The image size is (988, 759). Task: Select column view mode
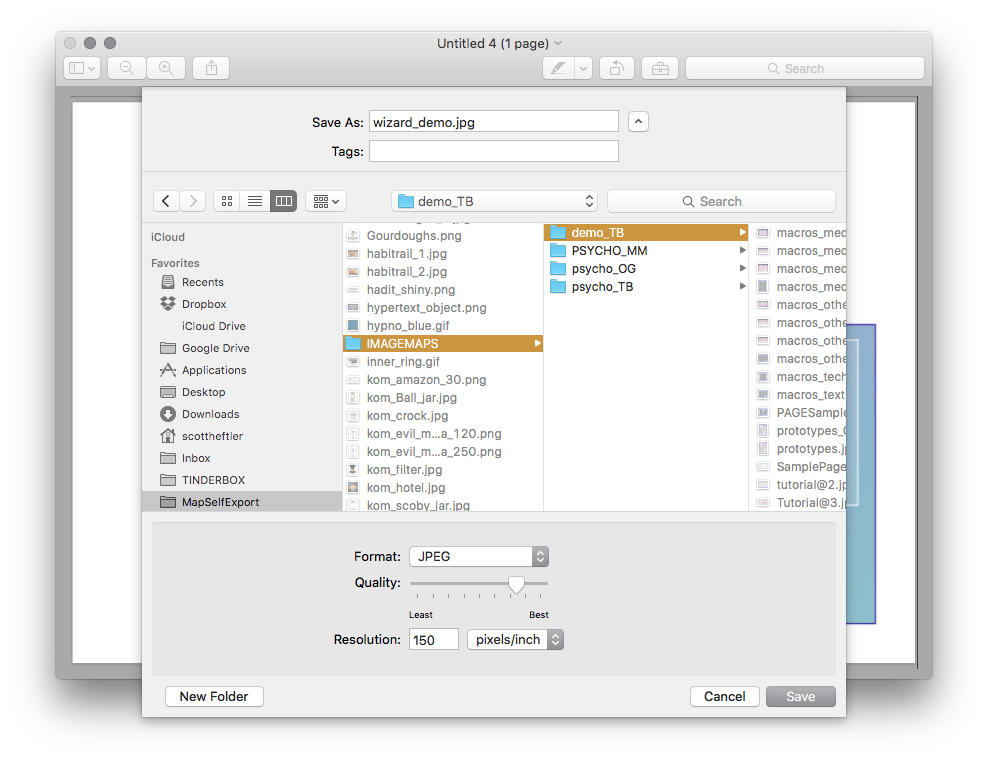[283, 200]
